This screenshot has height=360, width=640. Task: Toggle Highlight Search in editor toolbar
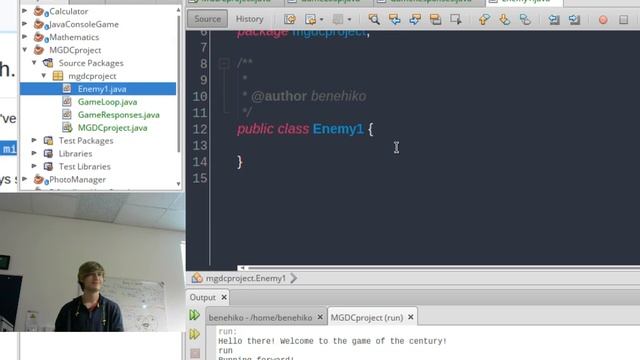click(435, 19)
